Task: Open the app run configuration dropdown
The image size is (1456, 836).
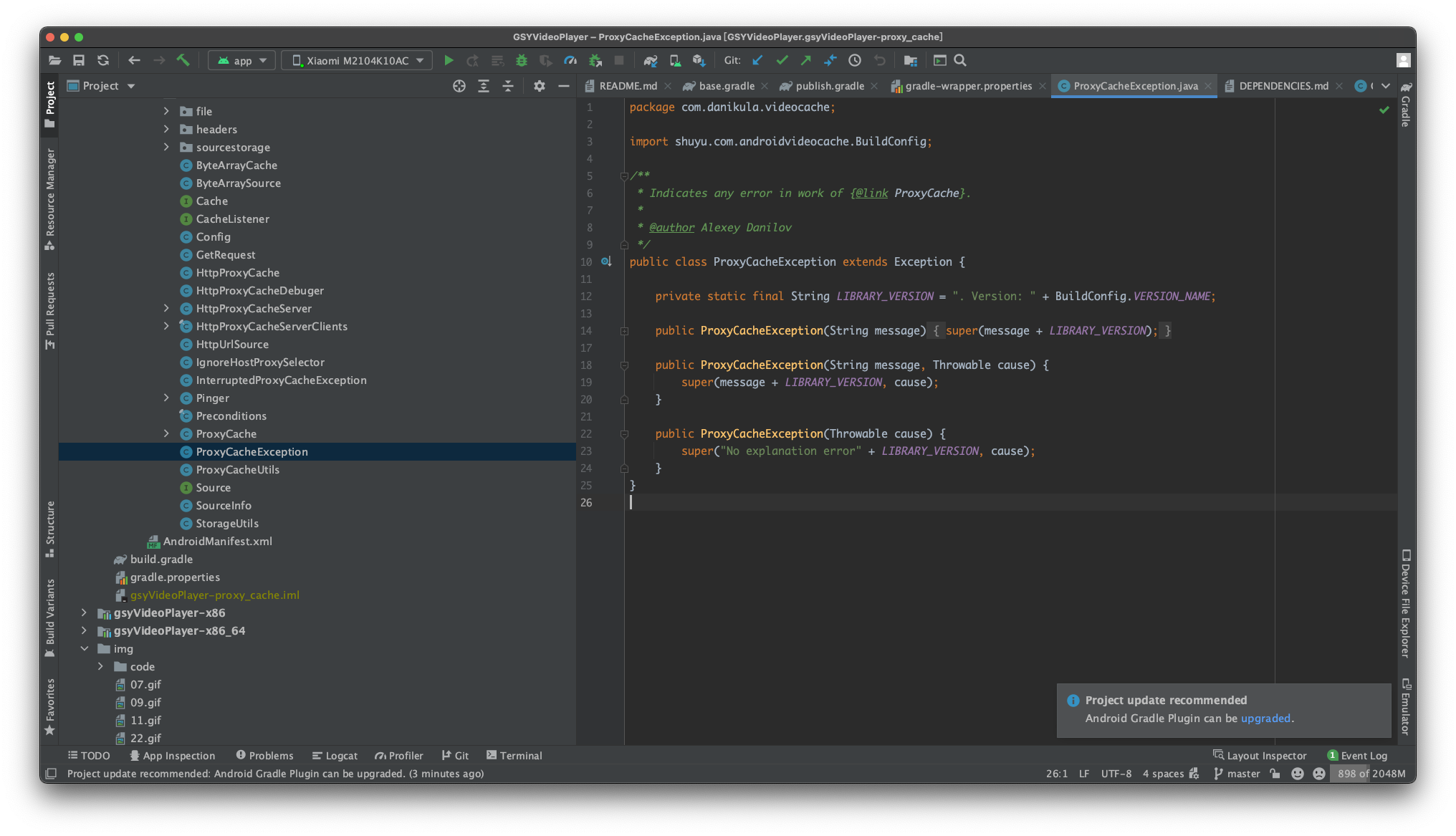Action: 241,59
